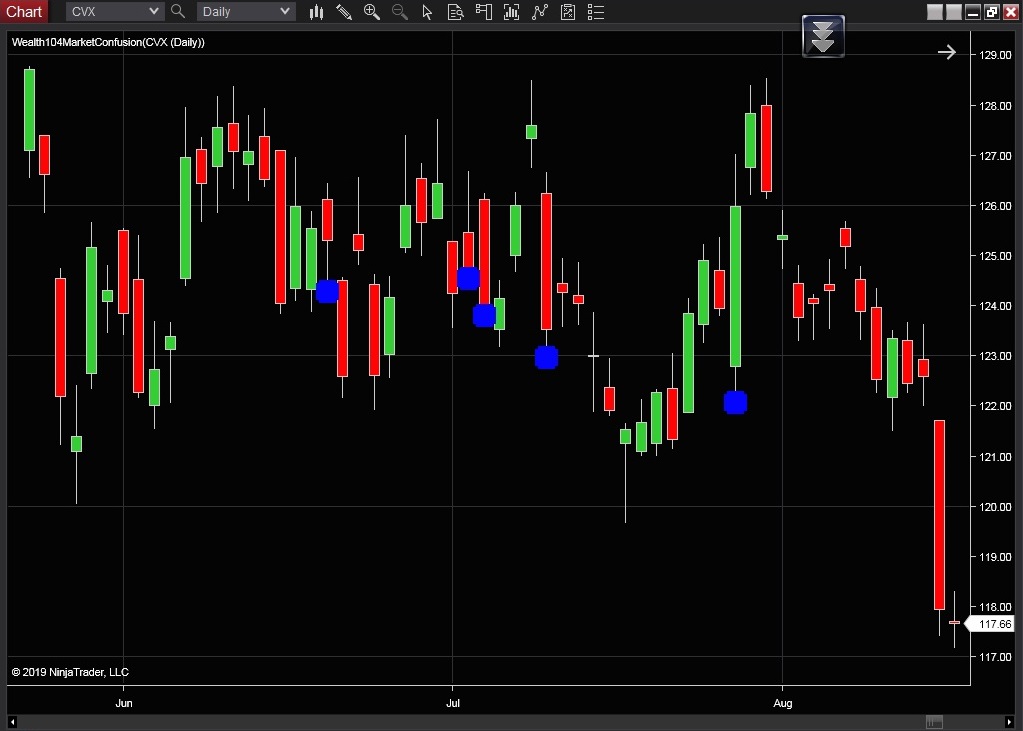Click the right arrow scroll-to-latest button
The height and width of the screenshot is (731, 1023).
point(946,52)
